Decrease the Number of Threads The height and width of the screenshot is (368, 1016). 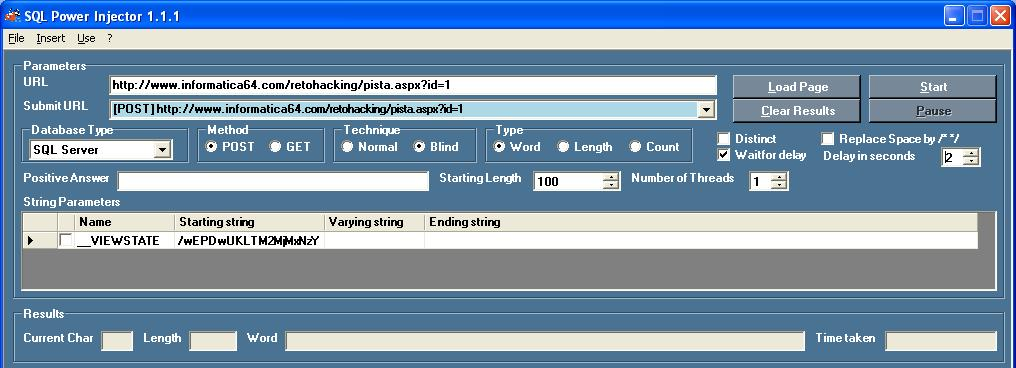(779, 186)
